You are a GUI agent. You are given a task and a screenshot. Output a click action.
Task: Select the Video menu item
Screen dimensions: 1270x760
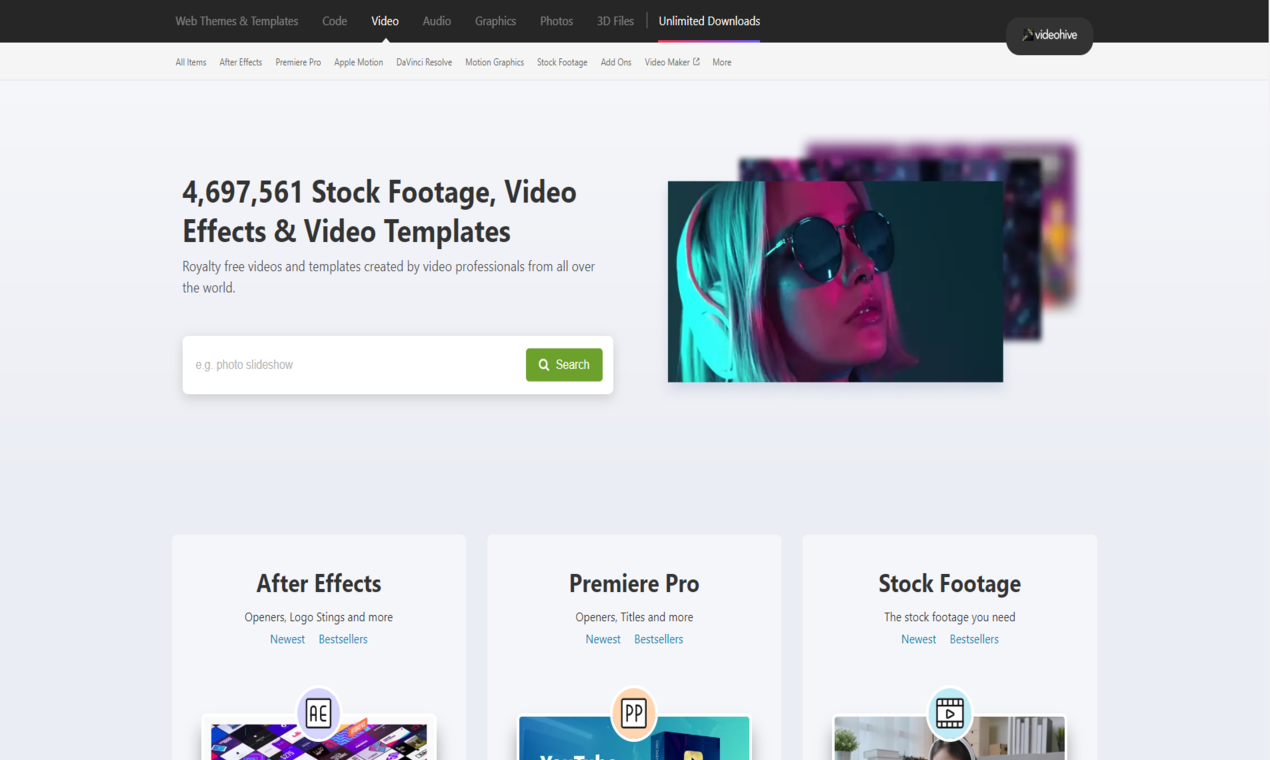(x=385, y=21)
